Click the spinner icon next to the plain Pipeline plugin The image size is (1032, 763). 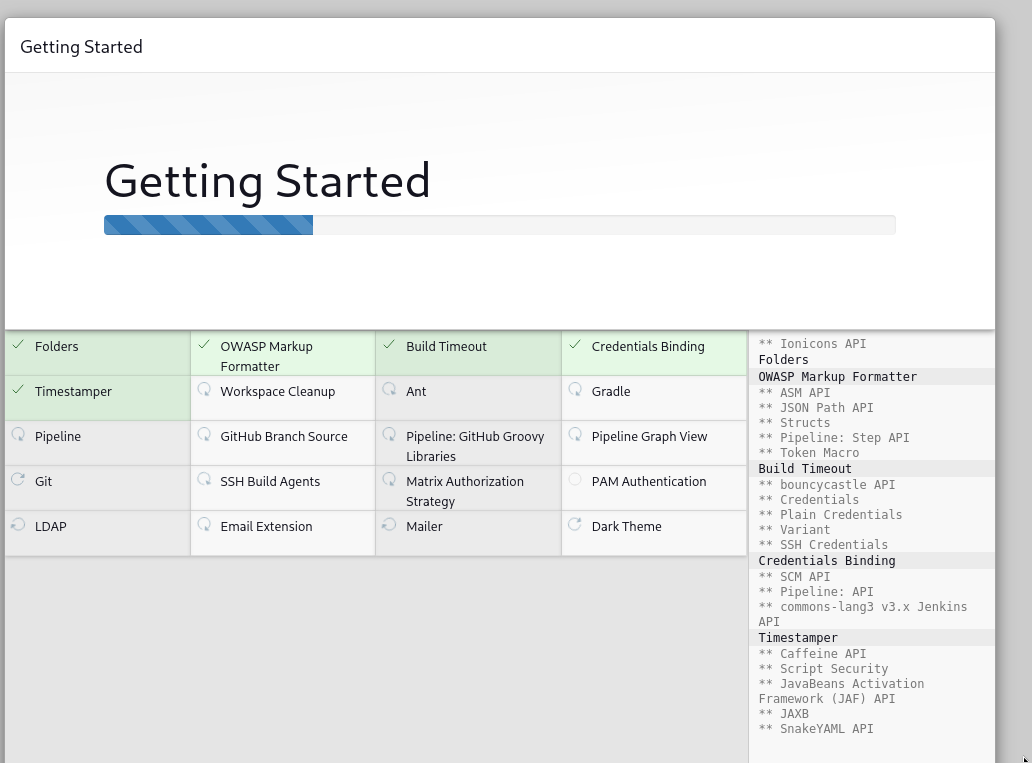[x=18, y=434]
